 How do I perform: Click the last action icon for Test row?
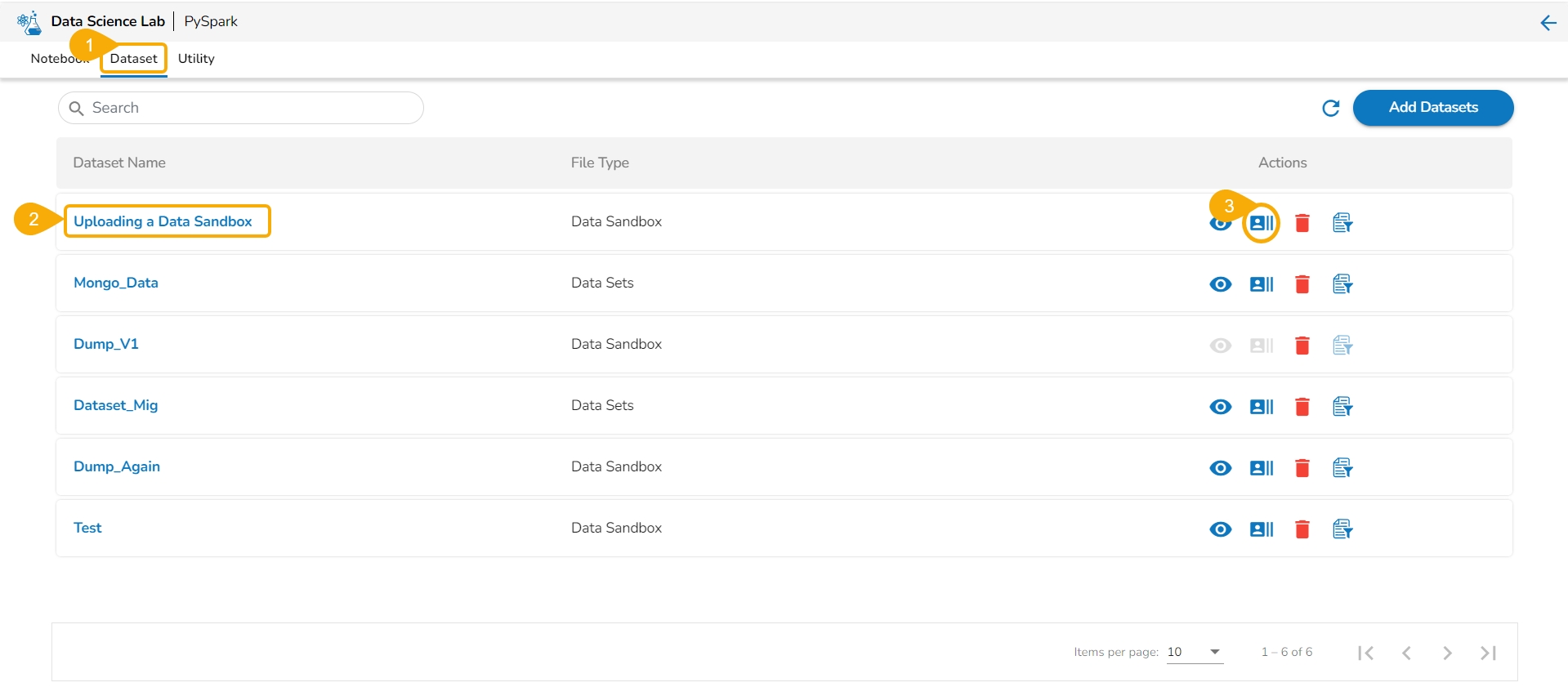coord(1342,529)
